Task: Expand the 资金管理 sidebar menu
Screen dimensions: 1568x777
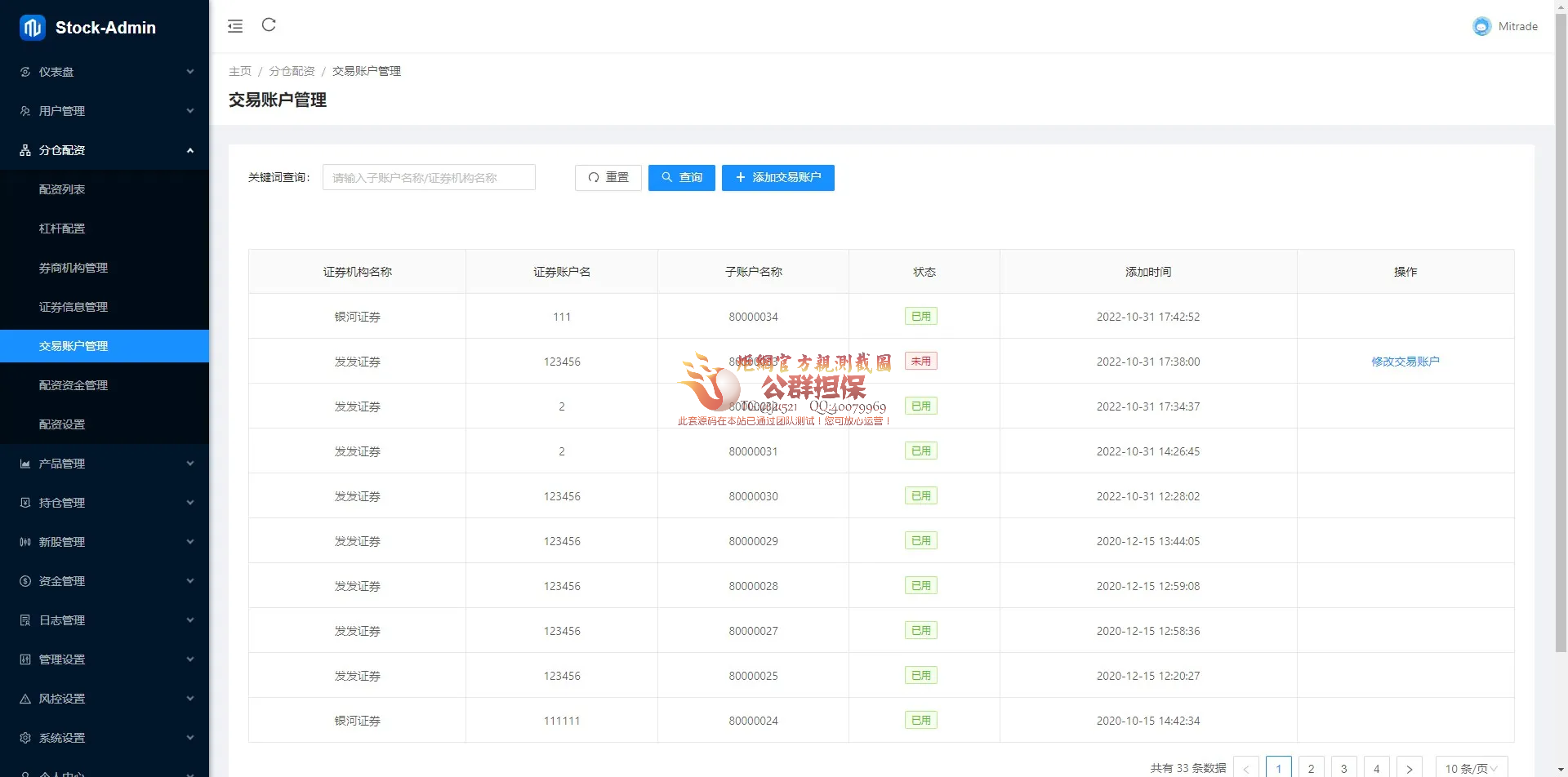Action: 105,581
